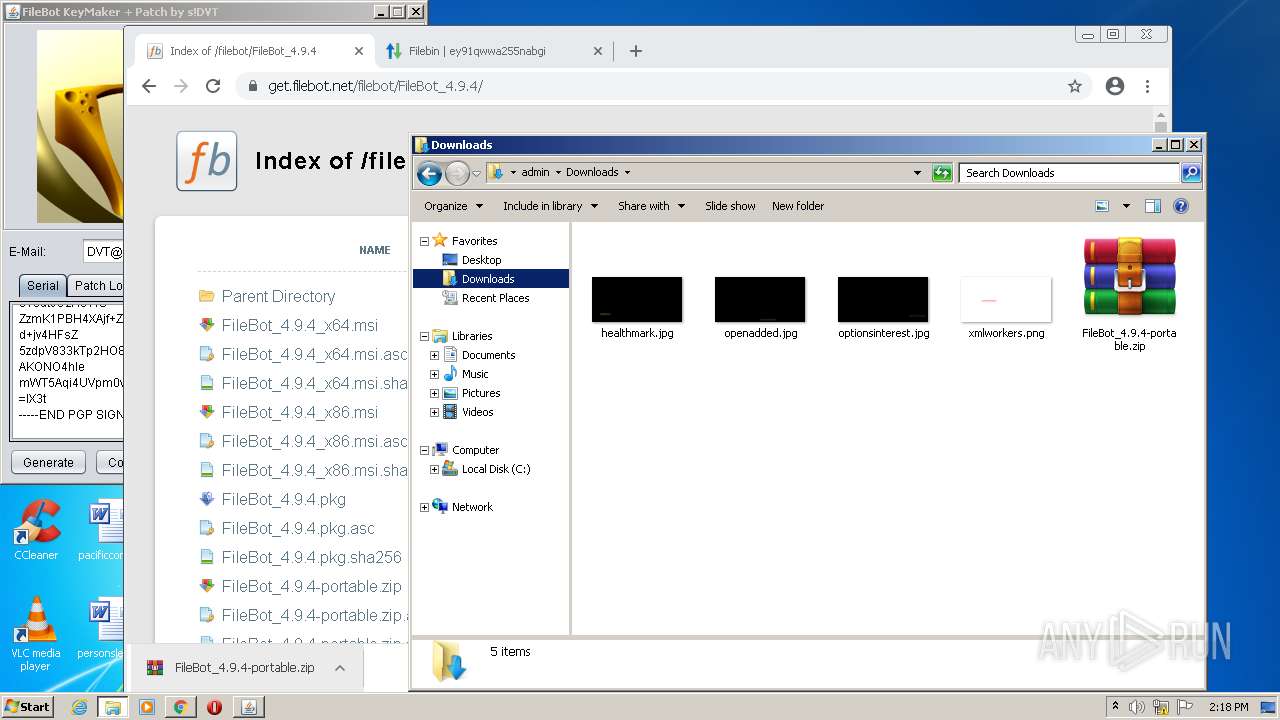Open the address bar history dropdown arrow
The image size is (1280, 720).
coord(917,173)
